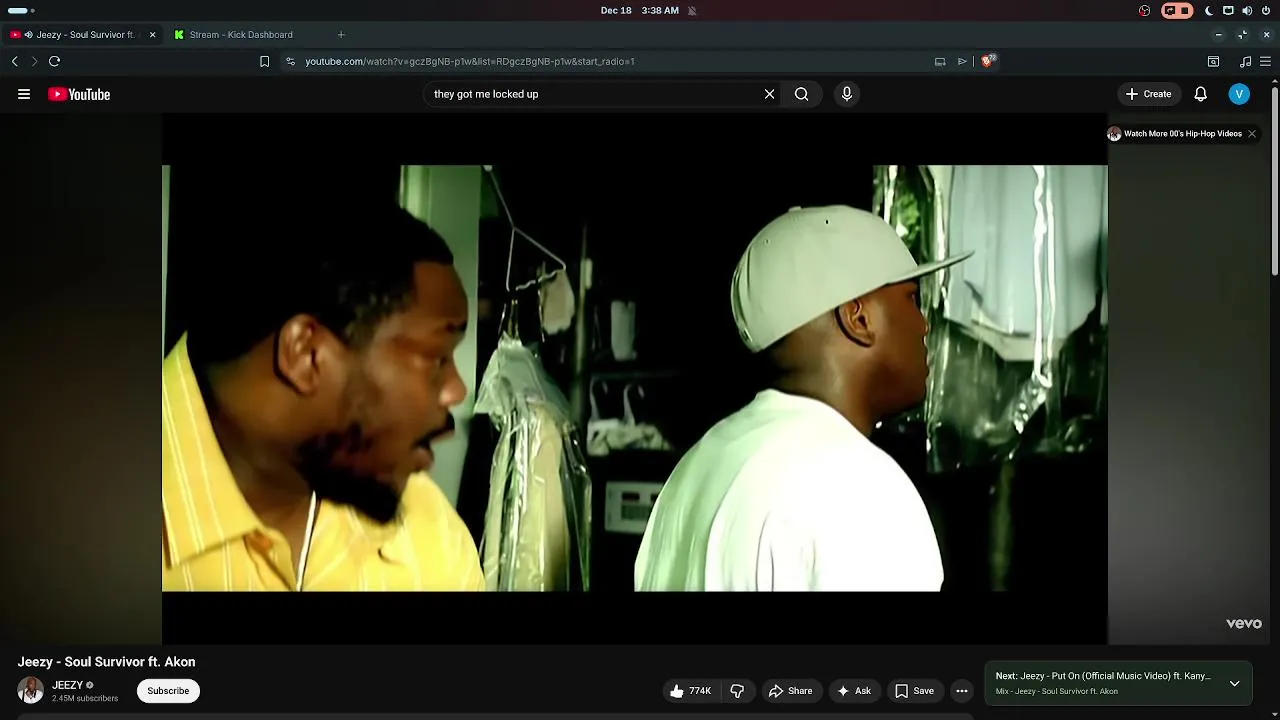This screenshot has width=1280, height=720.
Task: Open next video Jeezy - Put On
Action: (x=1103, y=676)
